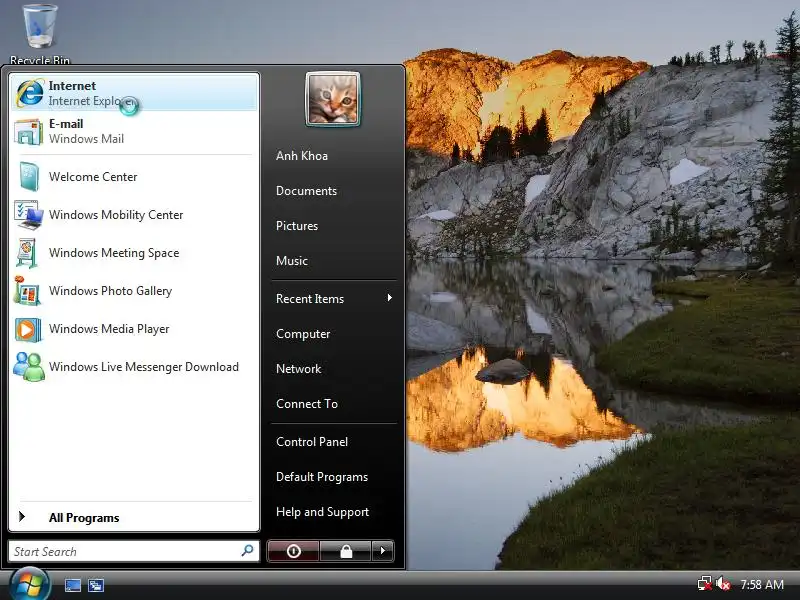Click the Windows Mobility Center text
Screen dimensions: 800x600
(116, 215)
